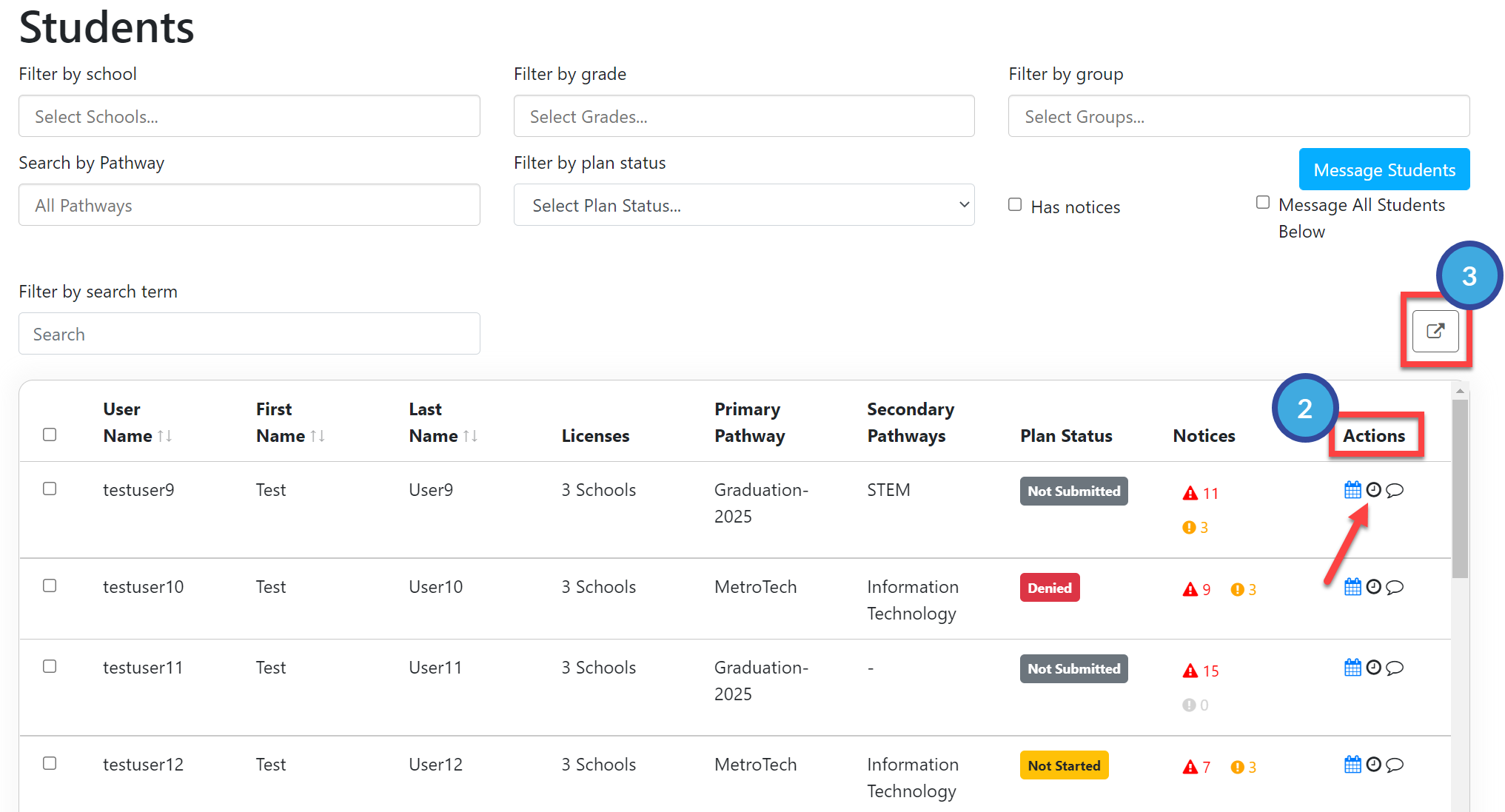Check Message All Students Below

coord(1263,202)
